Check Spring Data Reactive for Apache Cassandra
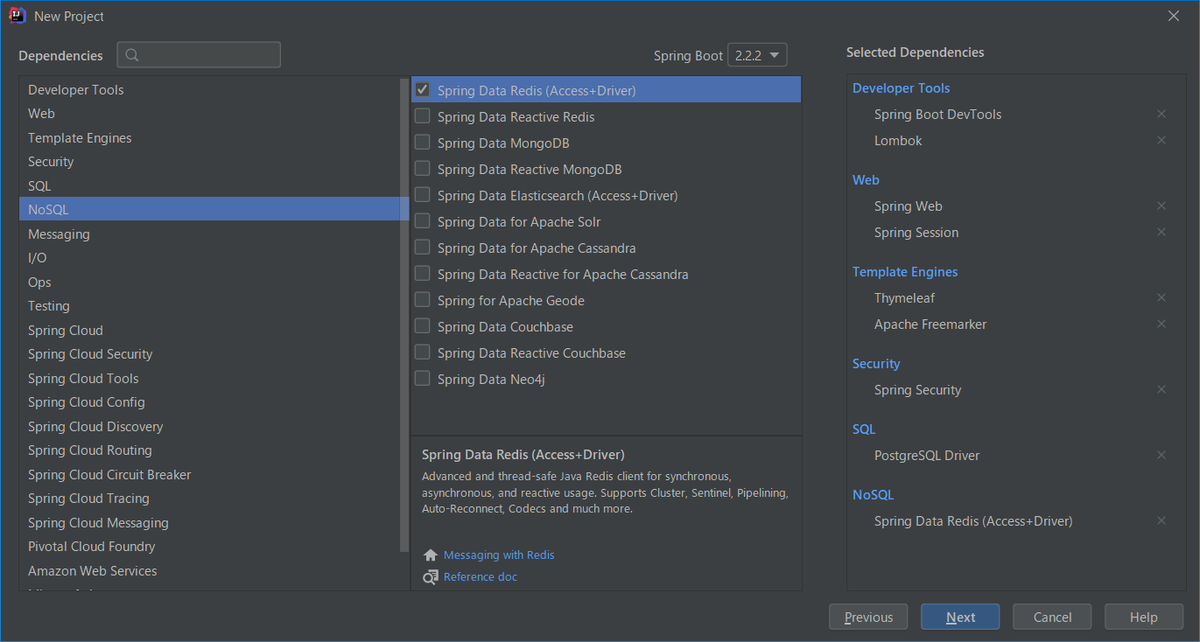The image size is (1200, 642). pos(422,273)
